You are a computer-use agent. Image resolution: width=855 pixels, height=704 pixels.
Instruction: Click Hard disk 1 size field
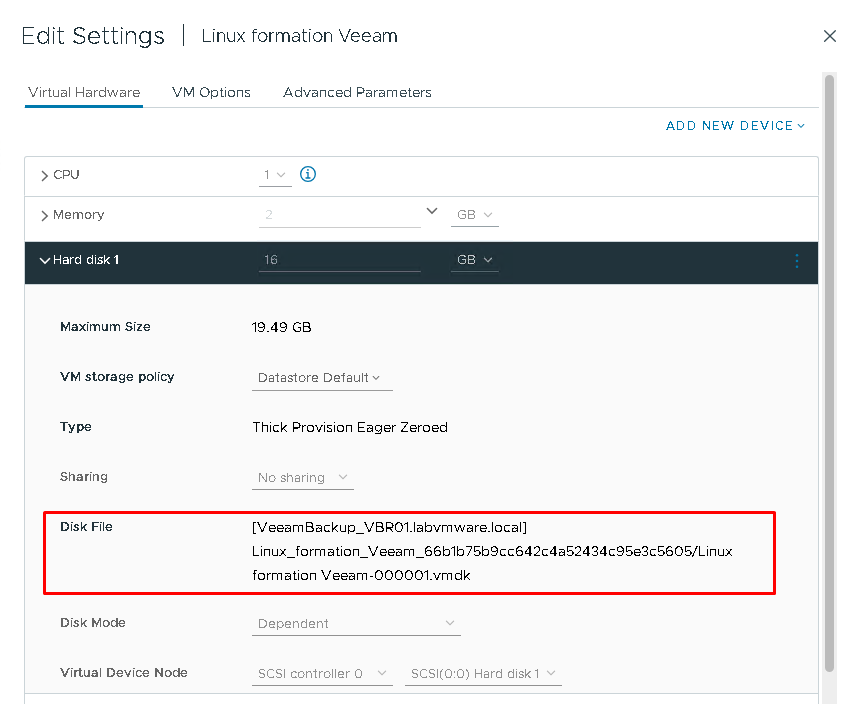339,260
